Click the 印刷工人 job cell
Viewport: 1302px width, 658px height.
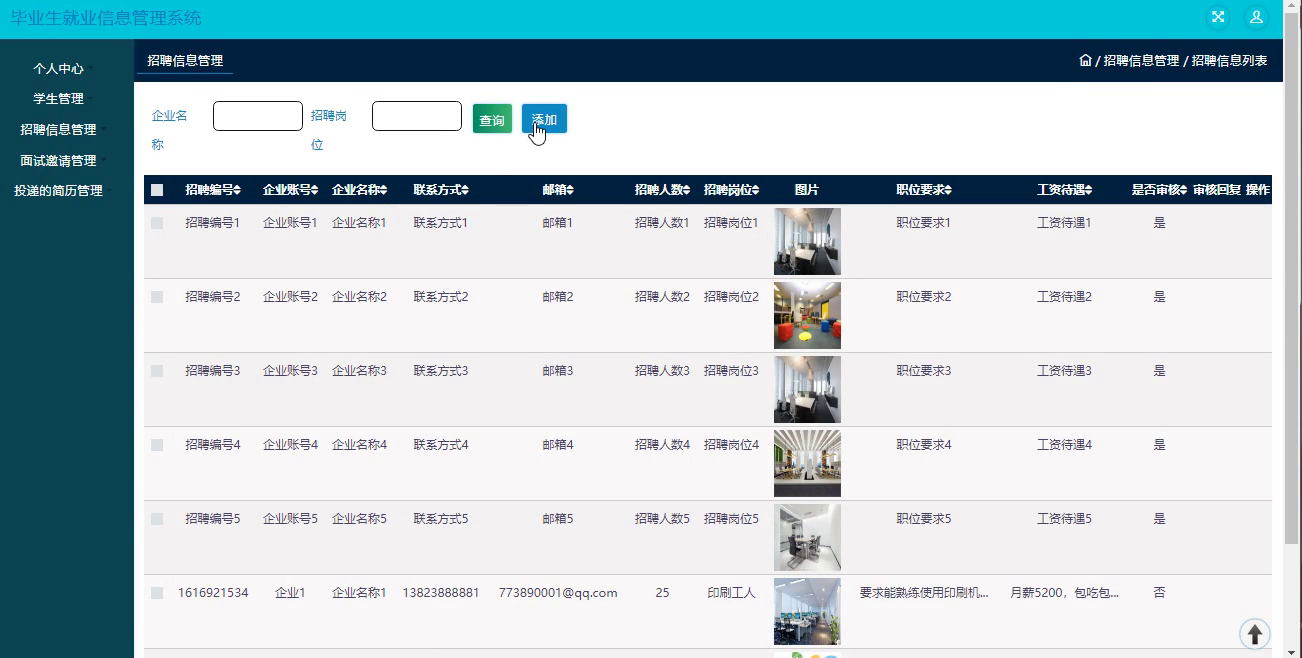click(x=732, y=593)
